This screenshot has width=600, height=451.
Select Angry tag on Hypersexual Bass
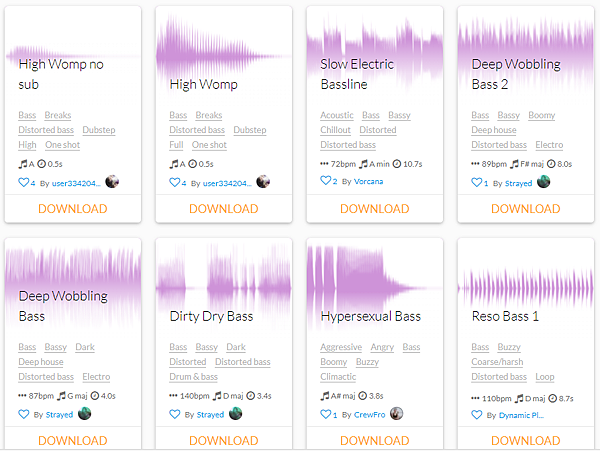(x=382, y=347)
